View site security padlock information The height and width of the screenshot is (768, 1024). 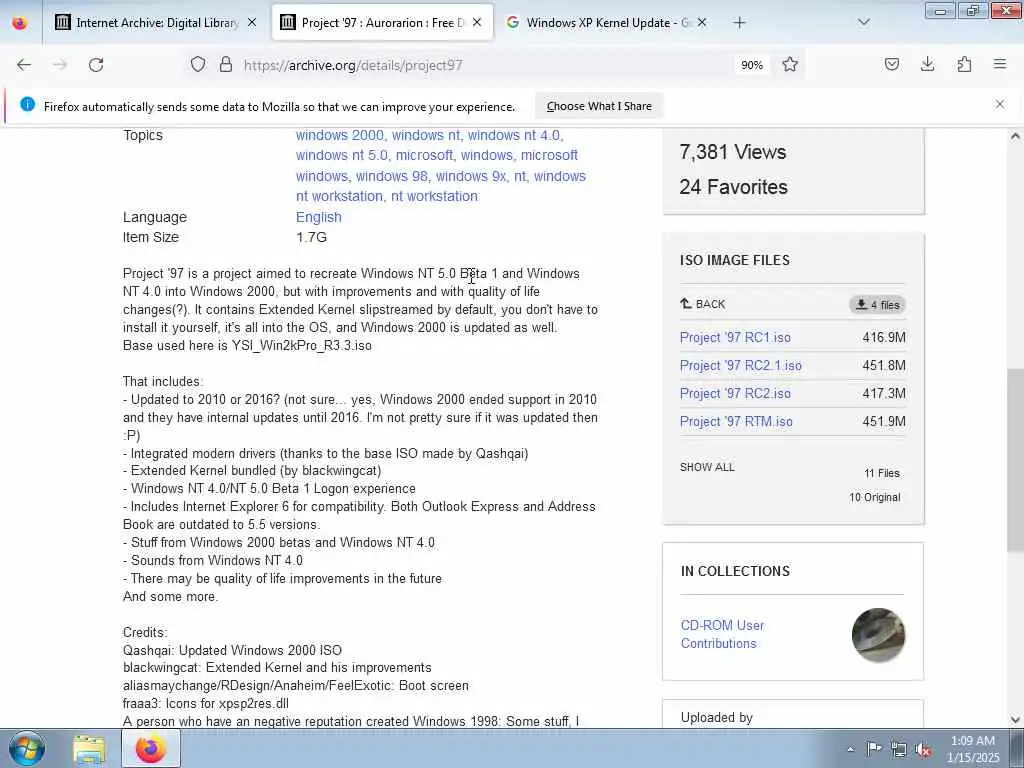226,64
